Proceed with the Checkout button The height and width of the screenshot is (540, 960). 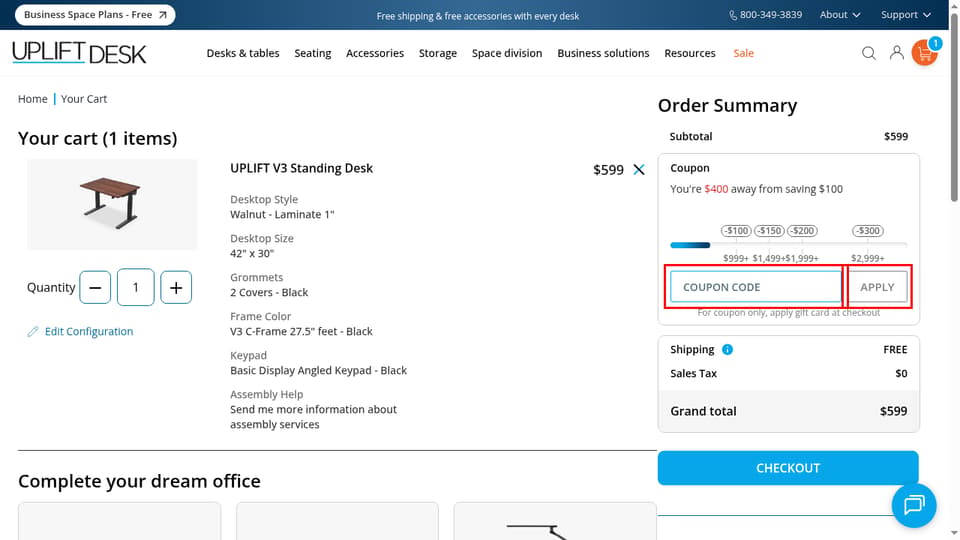point(788,468)
